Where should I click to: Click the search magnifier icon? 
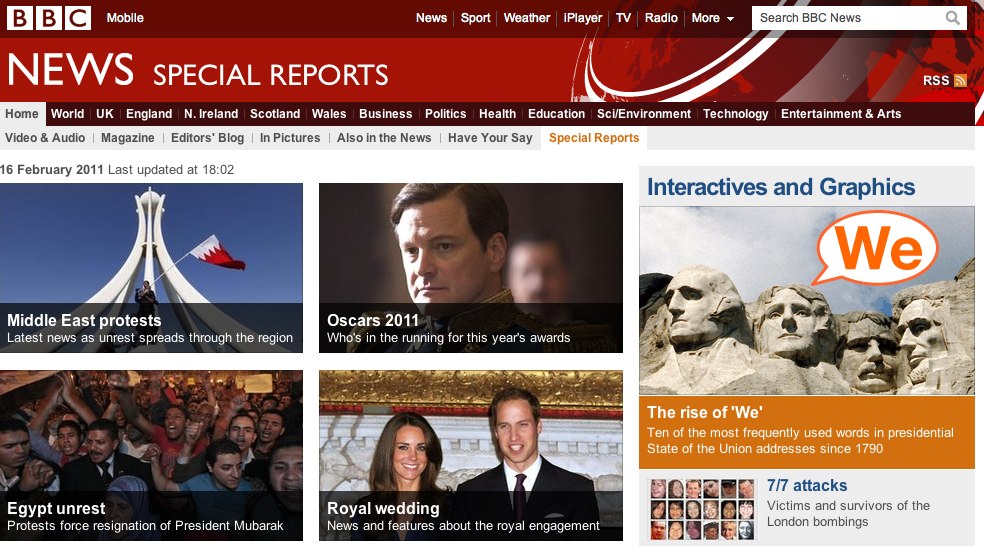point(953,18)
